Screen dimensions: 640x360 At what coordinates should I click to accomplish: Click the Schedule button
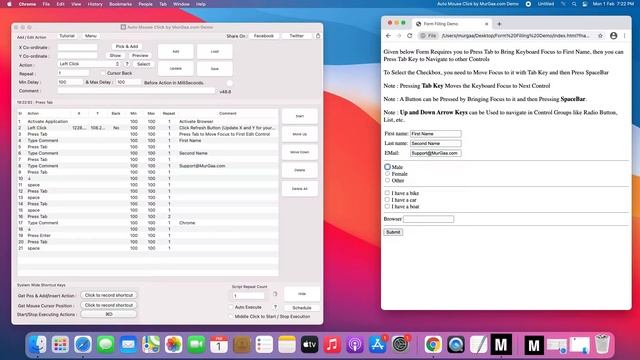pyautogui.click(x=302, y=307)
